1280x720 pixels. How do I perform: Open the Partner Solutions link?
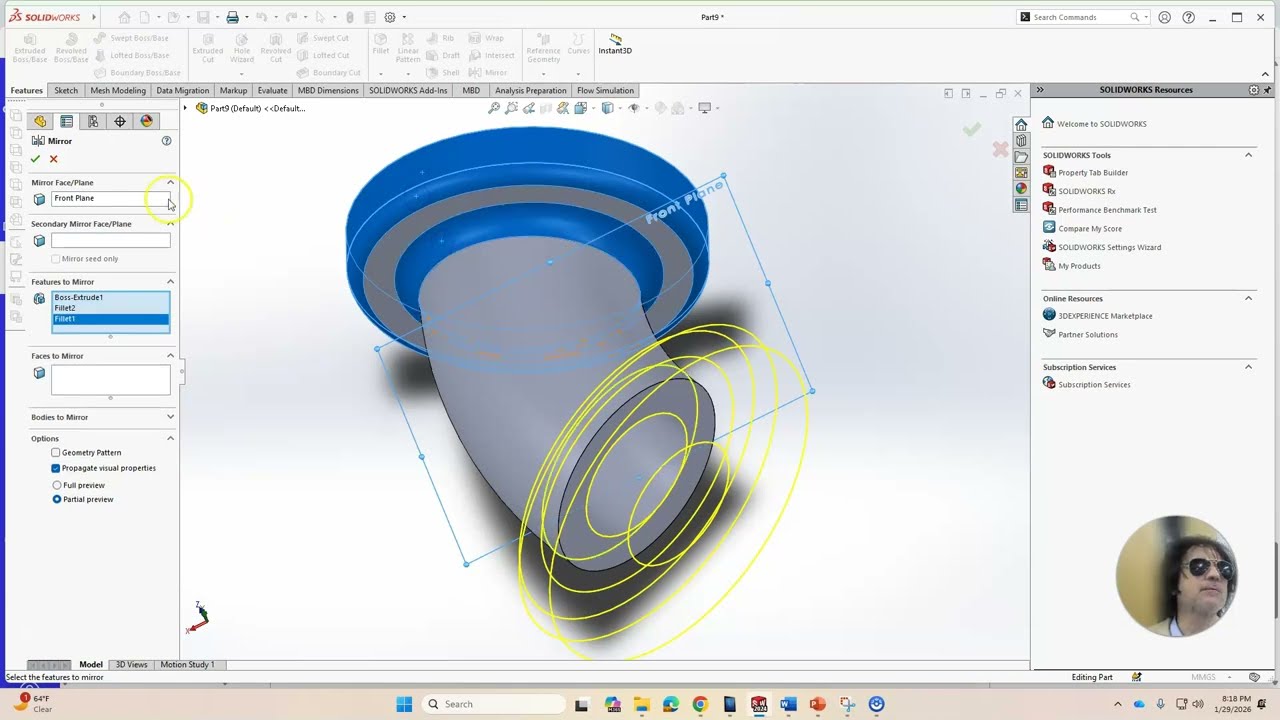[x=1088, y=335]
